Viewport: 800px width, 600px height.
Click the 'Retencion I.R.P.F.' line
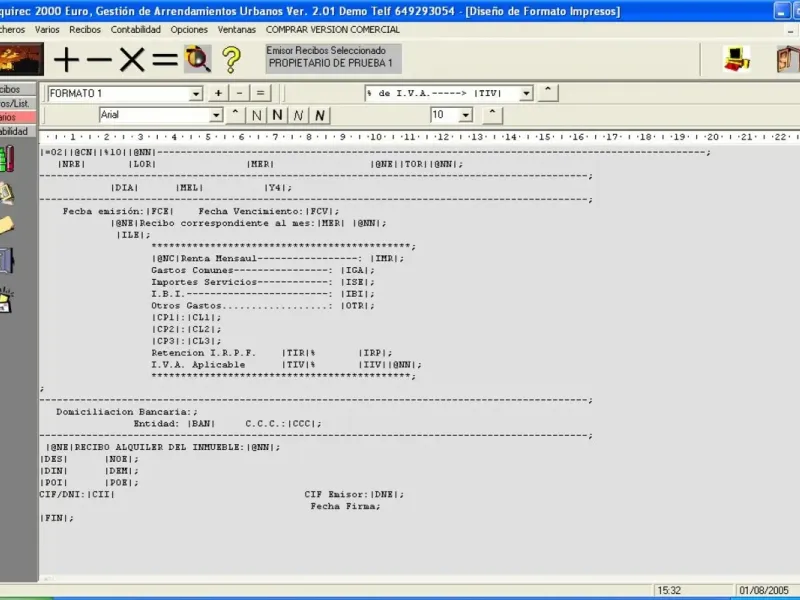271,353
